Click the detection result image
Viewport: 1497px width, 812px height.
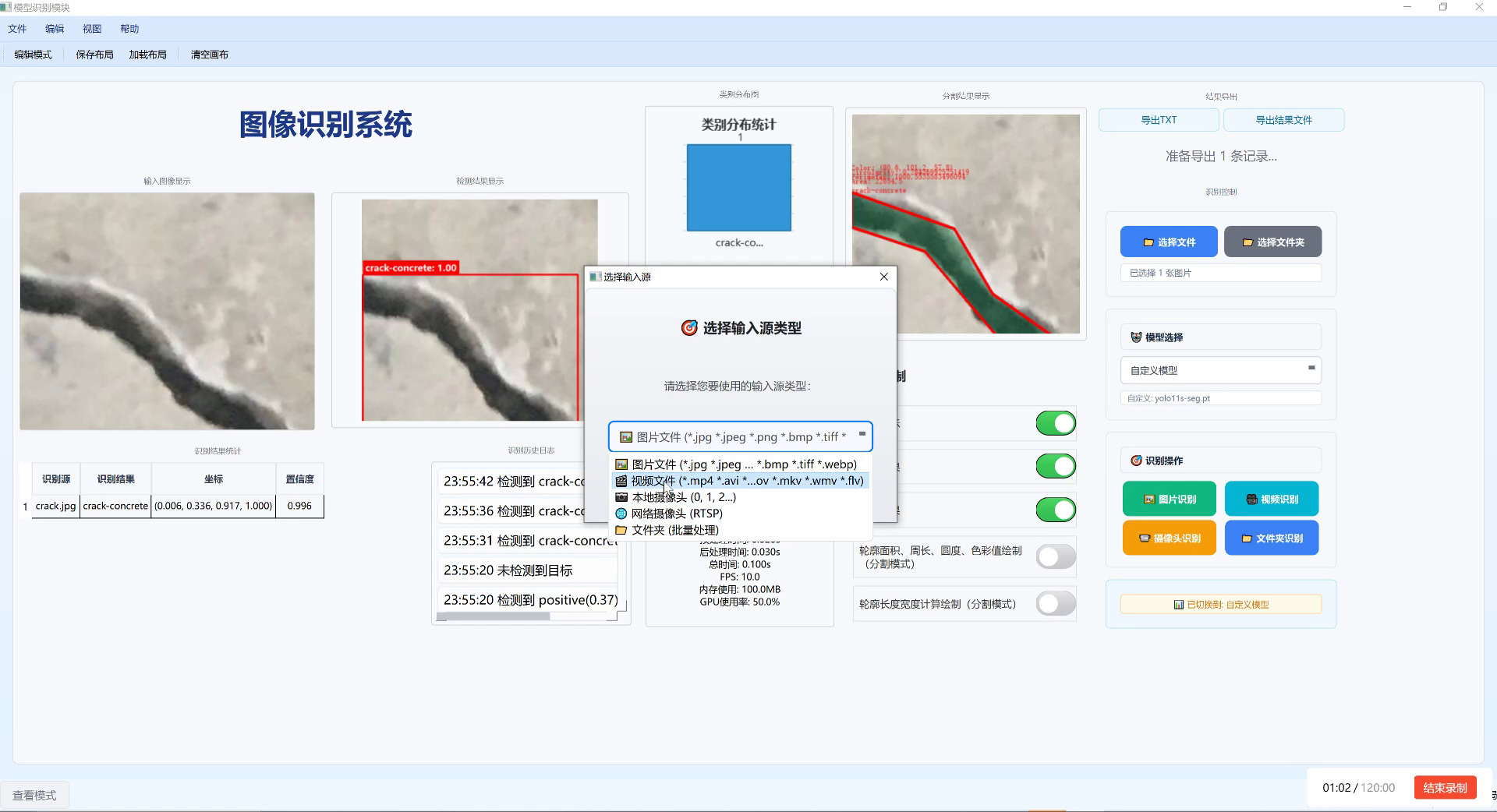point(480,310)
